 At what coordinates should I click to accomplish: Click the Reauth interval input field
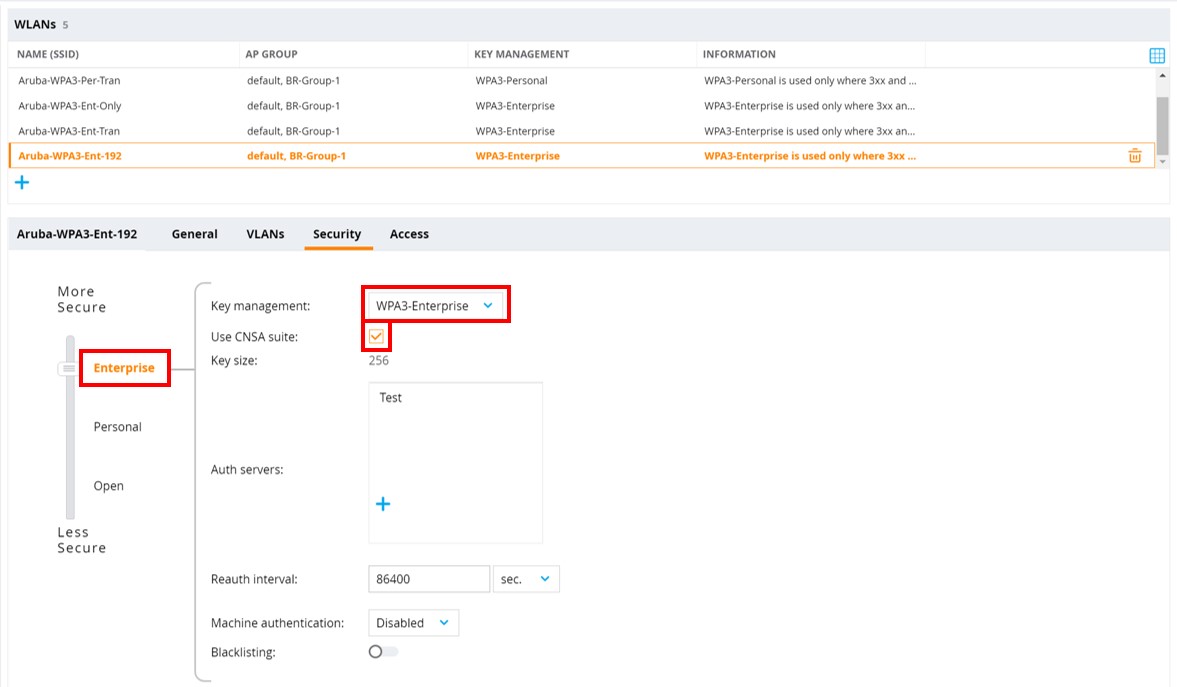[429, 579]
